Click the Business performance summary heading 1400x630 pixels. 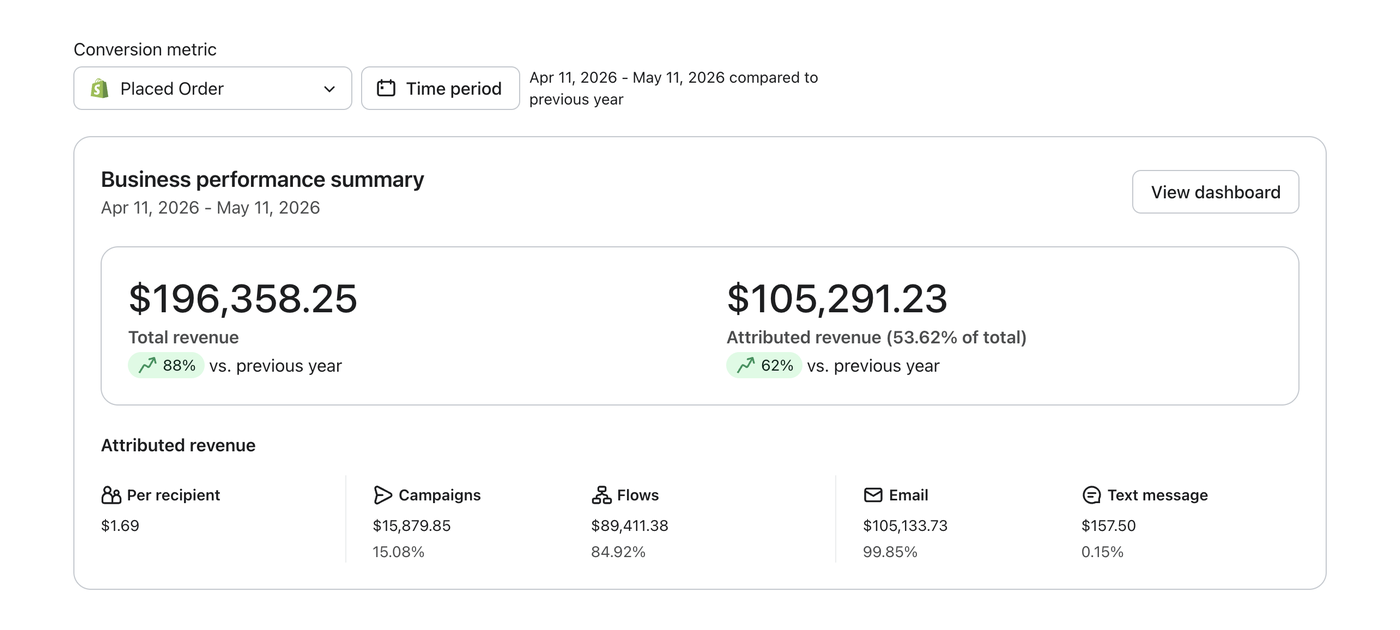point(262,180)
